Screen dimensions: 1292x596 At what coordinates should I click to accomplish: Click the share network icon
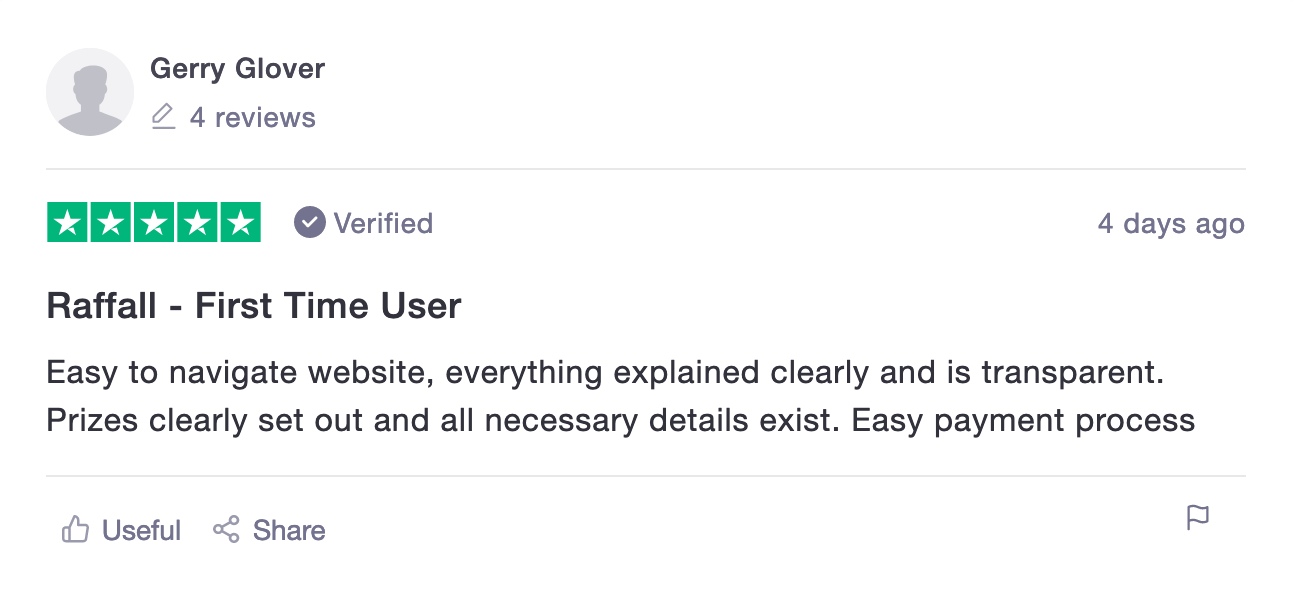[x=227, y=529]
